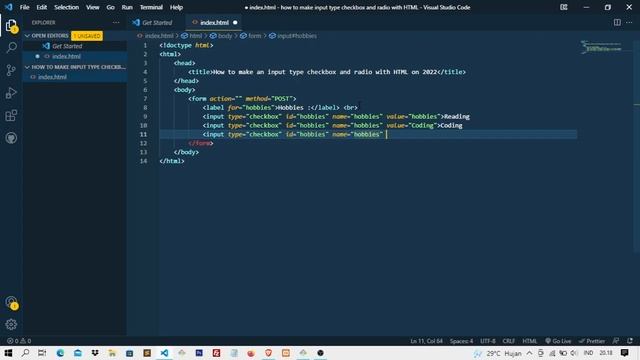Open the GitHub icon in activity bar
The width and height of the screenshot is (640, 360).
[11, 138]
